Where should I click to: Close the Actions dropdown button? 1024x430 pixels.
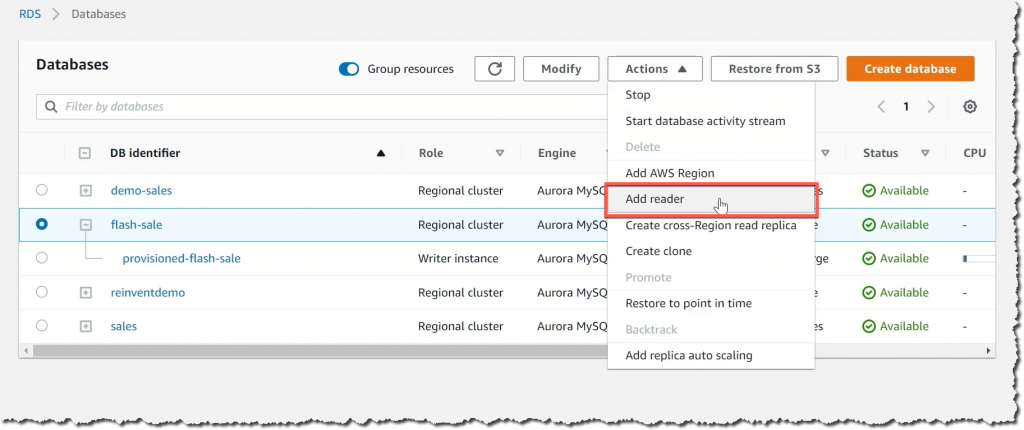coord(655,69)
